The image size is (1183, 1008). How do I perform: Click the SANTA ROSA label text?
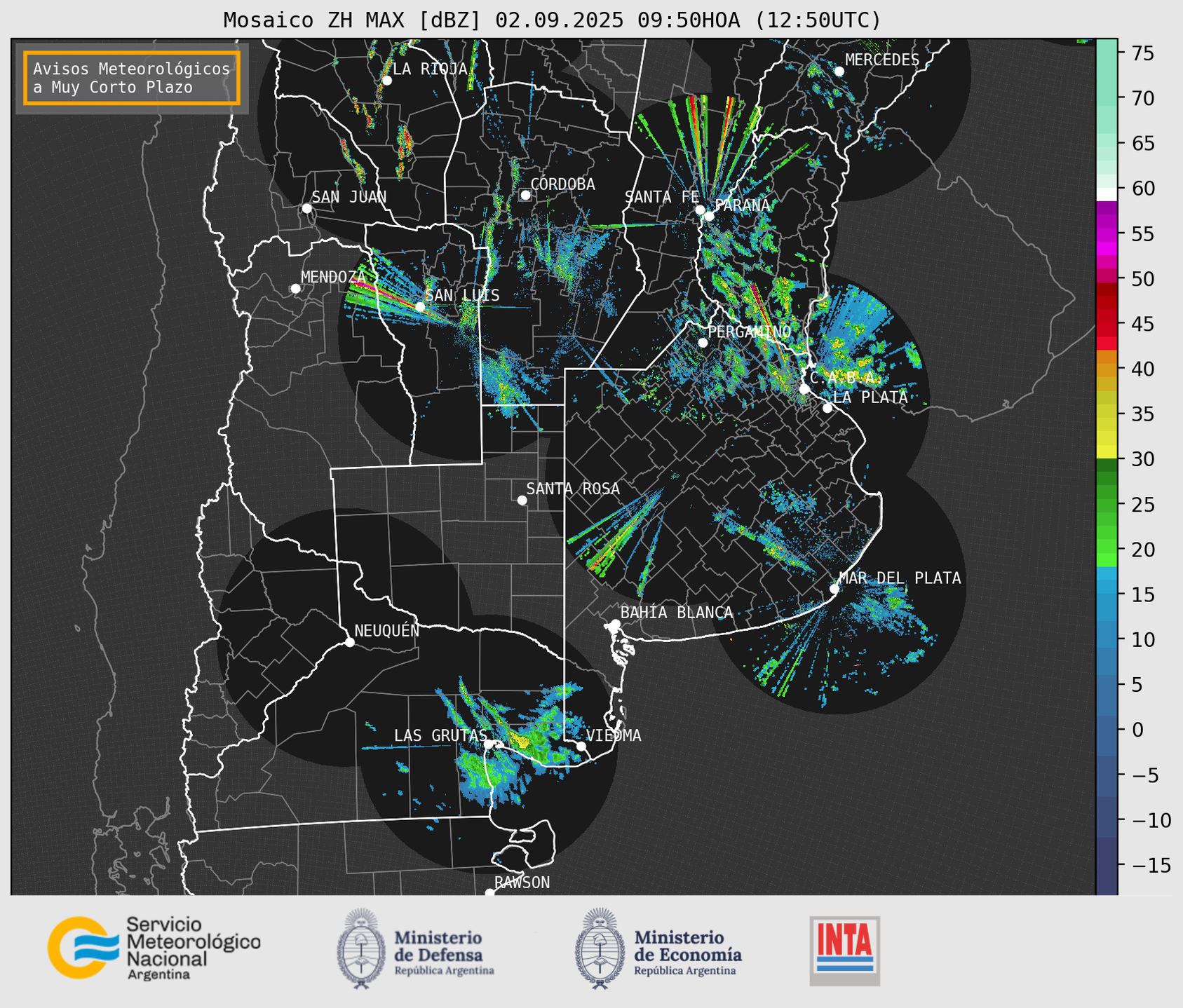click(573, 489)
